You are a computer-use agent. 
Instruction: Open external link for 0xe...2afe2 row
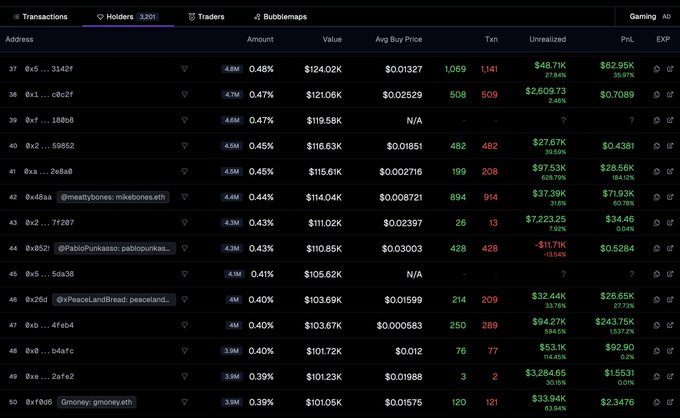tap(670, 376)
